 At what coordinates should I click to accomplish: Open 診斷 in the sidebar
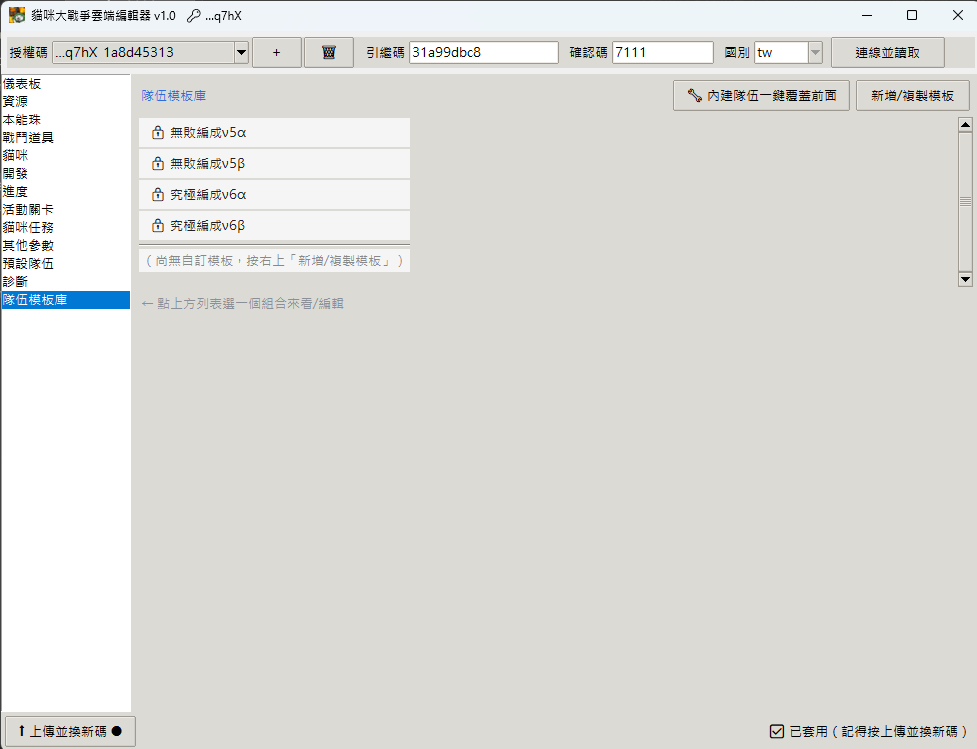pyautogui.click(x=65, y=282)
